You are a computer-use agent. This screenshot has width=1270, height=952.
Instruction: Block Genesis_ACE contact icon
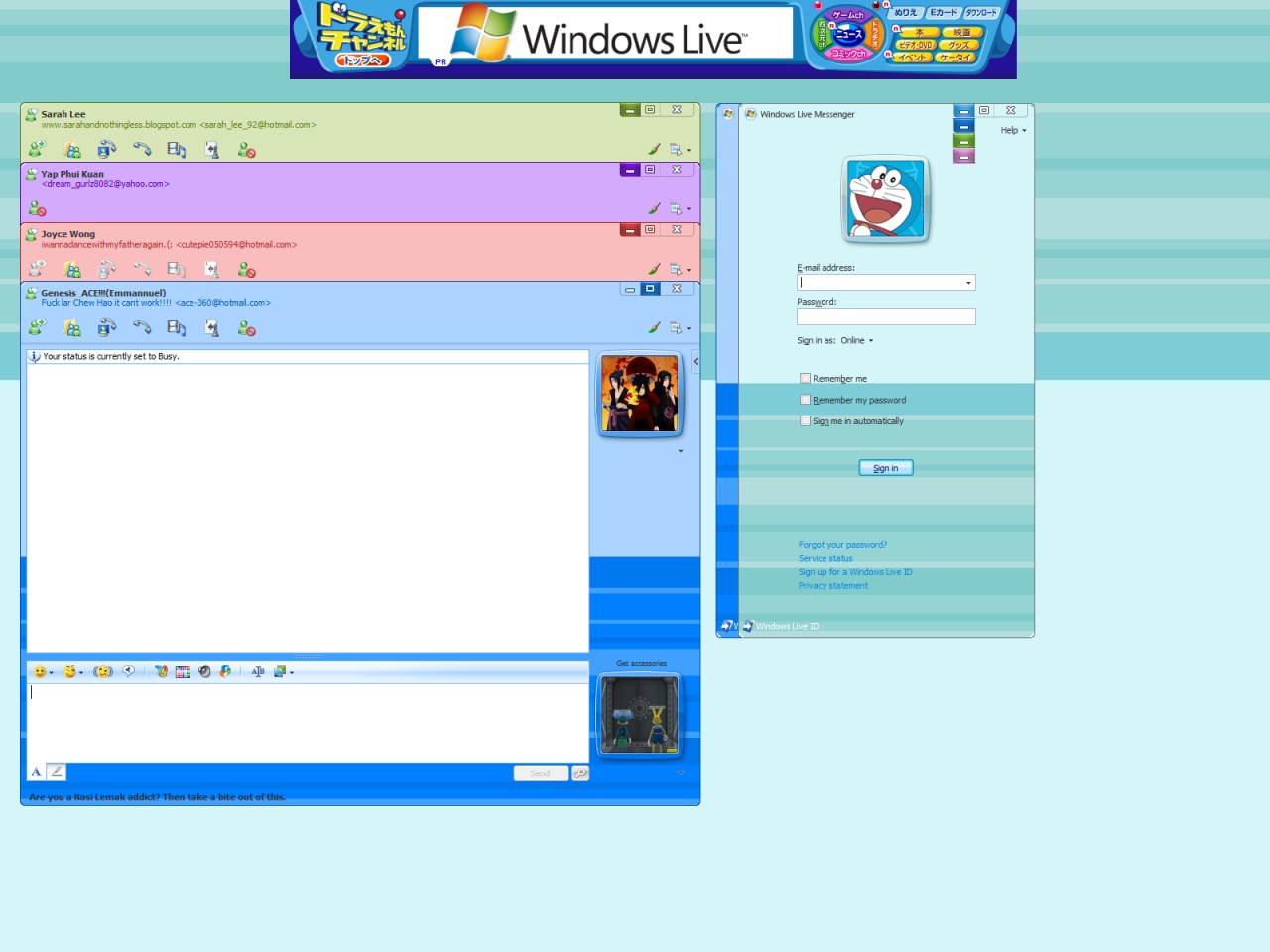pyautogui.click(x=246, y=328)
